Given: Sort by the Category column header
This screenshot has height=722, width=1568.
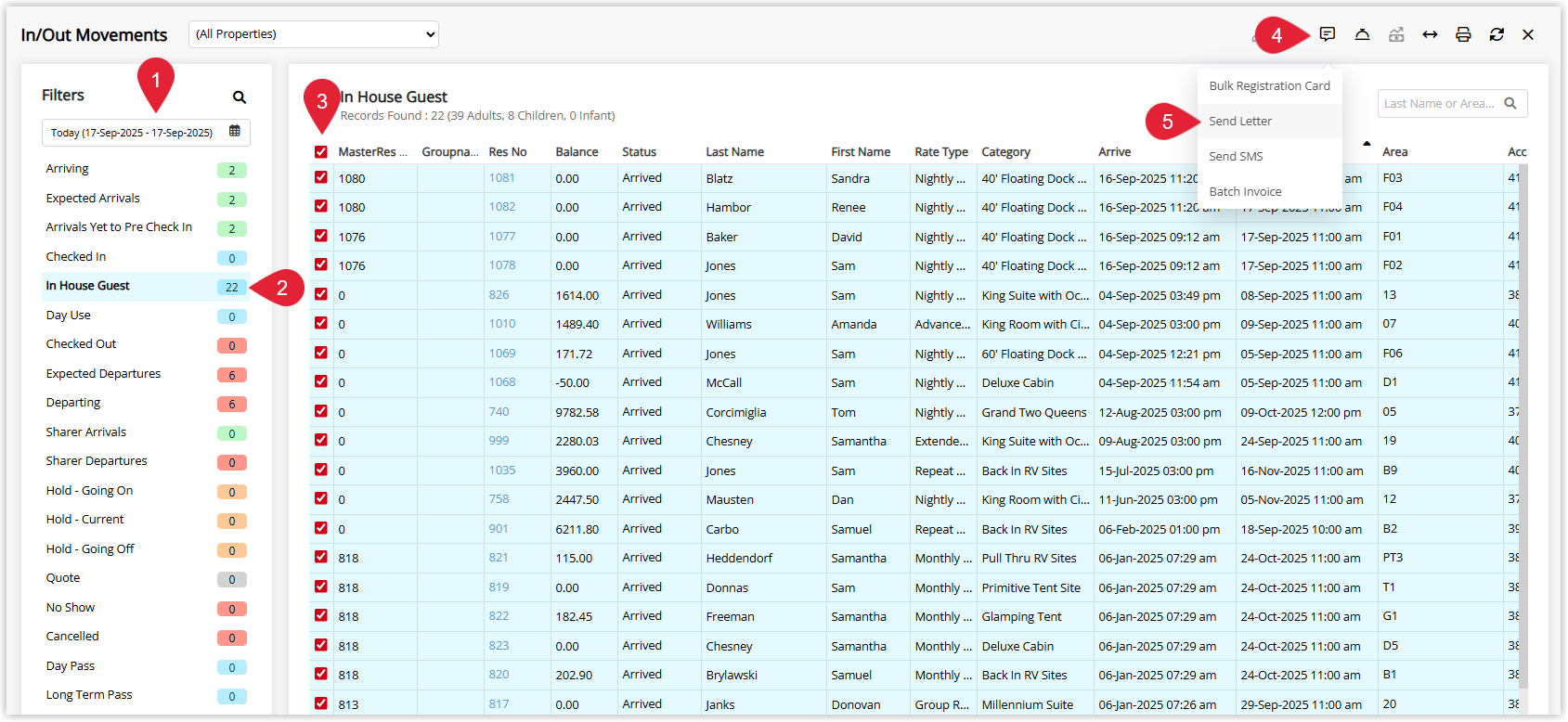Looking at the screenshot, I should click(1005, 152).
